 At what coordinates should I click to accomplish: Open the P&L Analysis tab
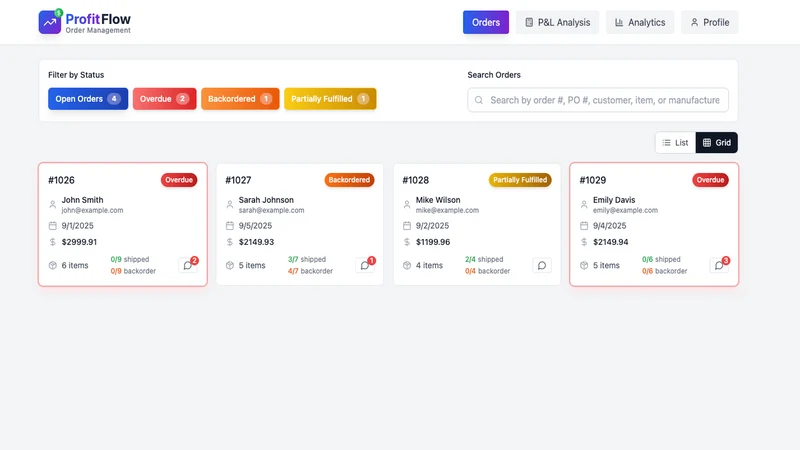pyautogui.click(x=557, y=22)
